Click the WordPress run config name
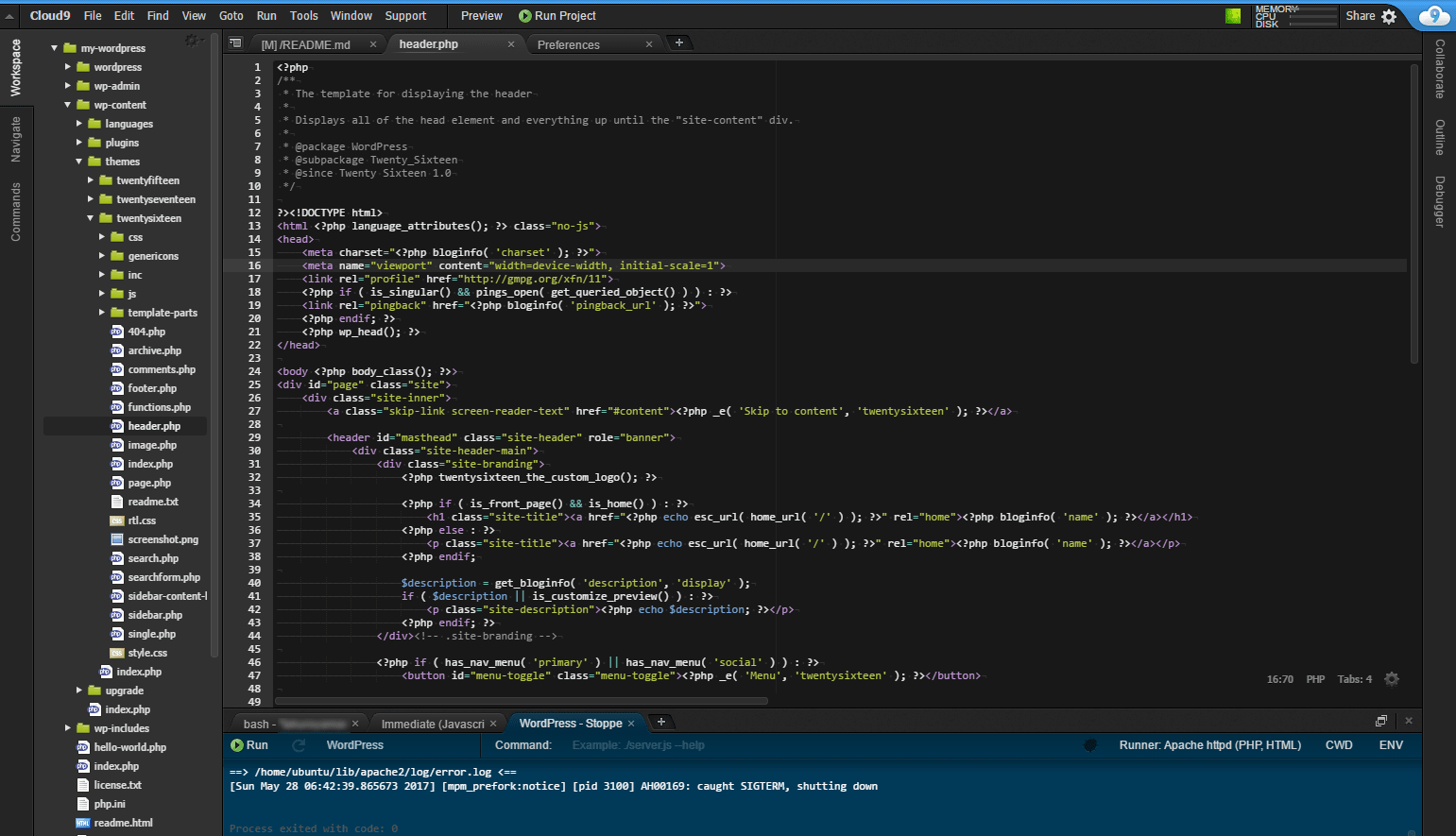 click(355, 745)
